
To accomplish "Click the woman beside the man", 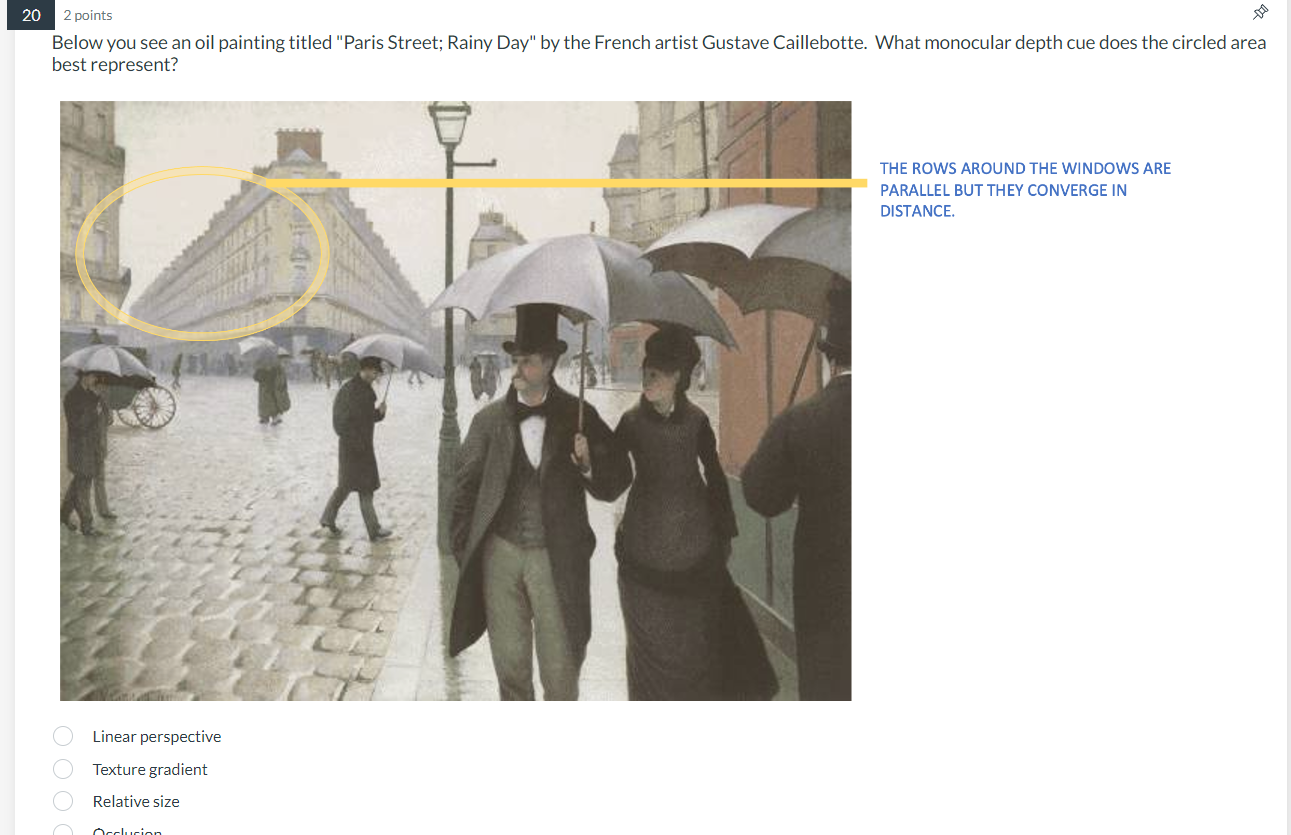I will point(680,510).
